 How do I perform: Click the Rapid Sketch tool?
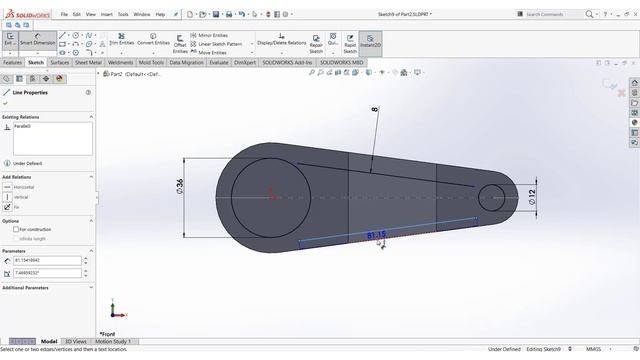[350, 44]
